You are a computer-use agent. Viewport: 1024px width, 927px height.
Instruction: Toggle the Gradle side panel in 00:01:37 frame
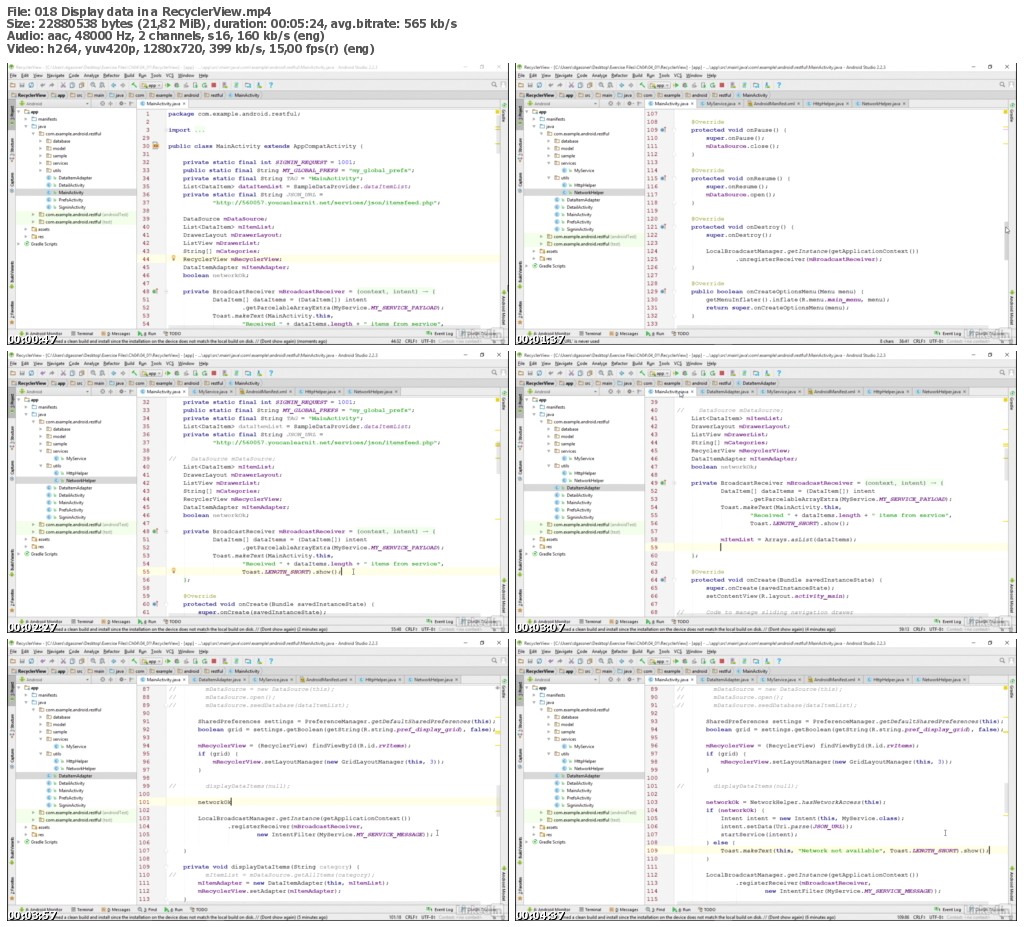click(1012, 115)
